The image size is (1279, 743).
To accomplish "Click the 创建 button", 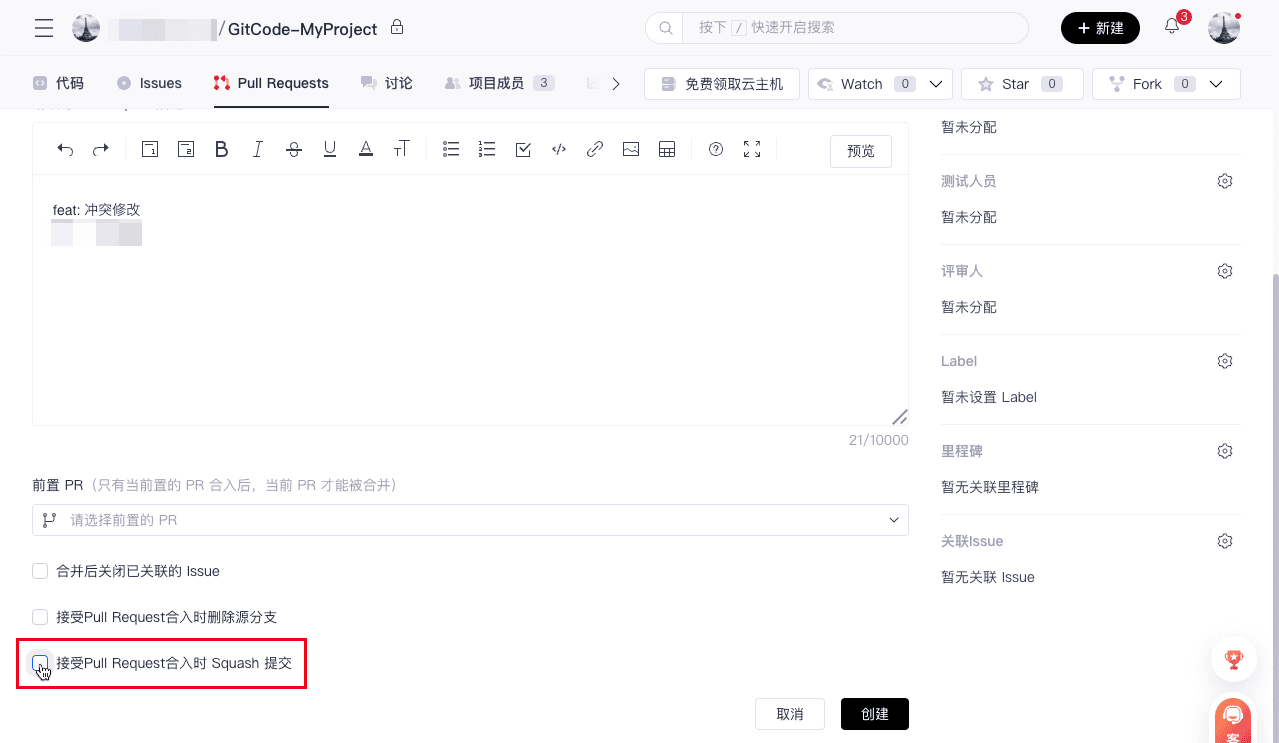I will tap(874, 714).
